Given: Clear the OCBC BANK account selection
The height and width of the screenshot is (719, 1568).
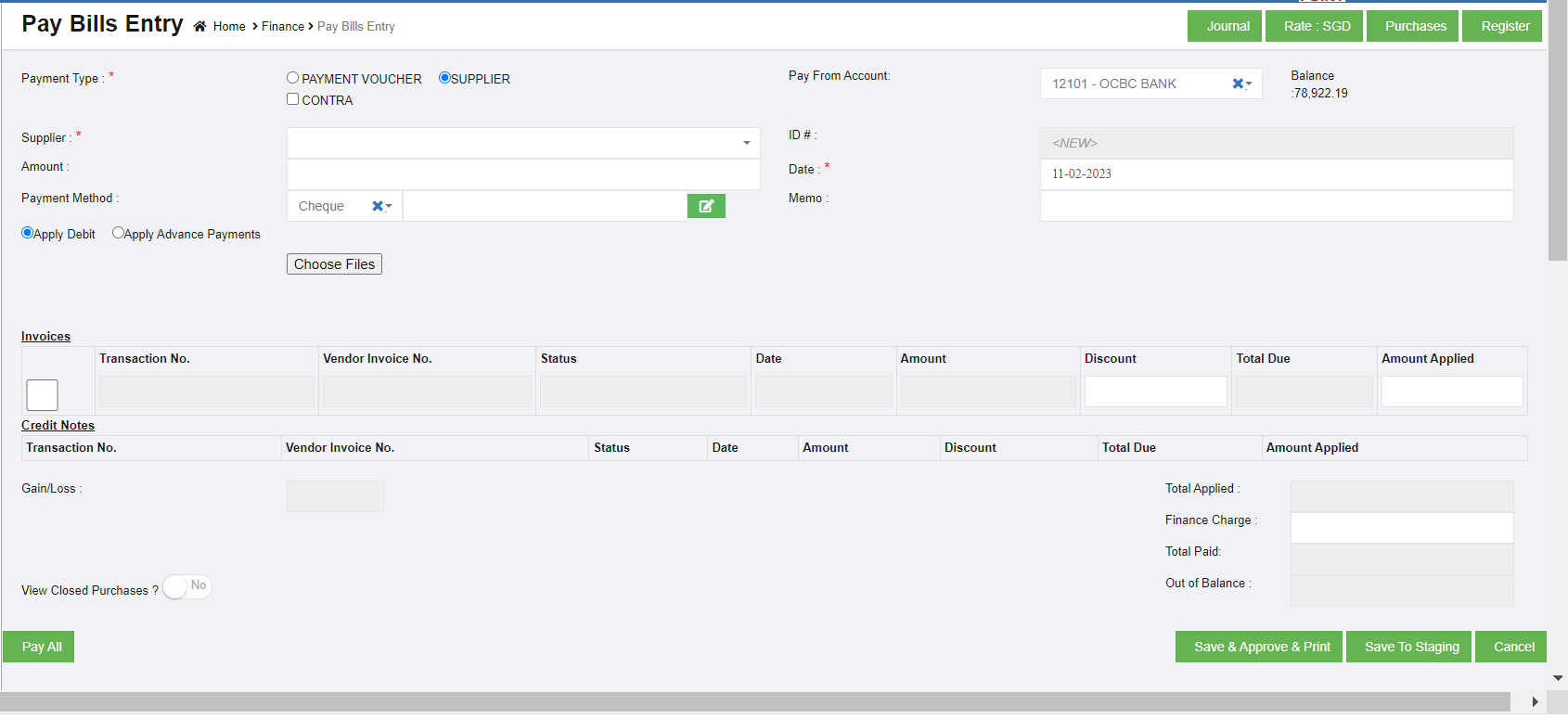Looking at the screenshot, I should click(1237, 83).
